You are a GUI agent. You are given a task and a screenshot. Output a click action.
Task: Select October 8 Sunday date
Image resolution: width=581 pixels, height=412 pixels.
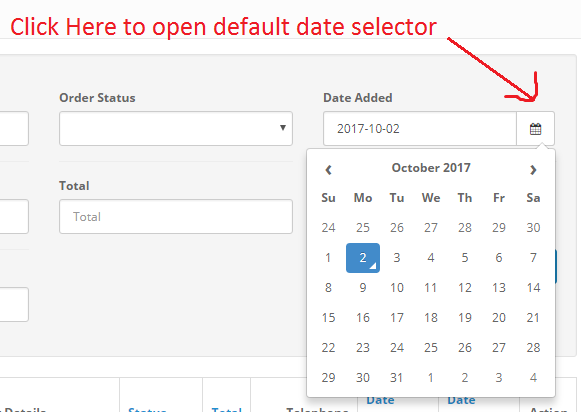click(x=328, y=288)
